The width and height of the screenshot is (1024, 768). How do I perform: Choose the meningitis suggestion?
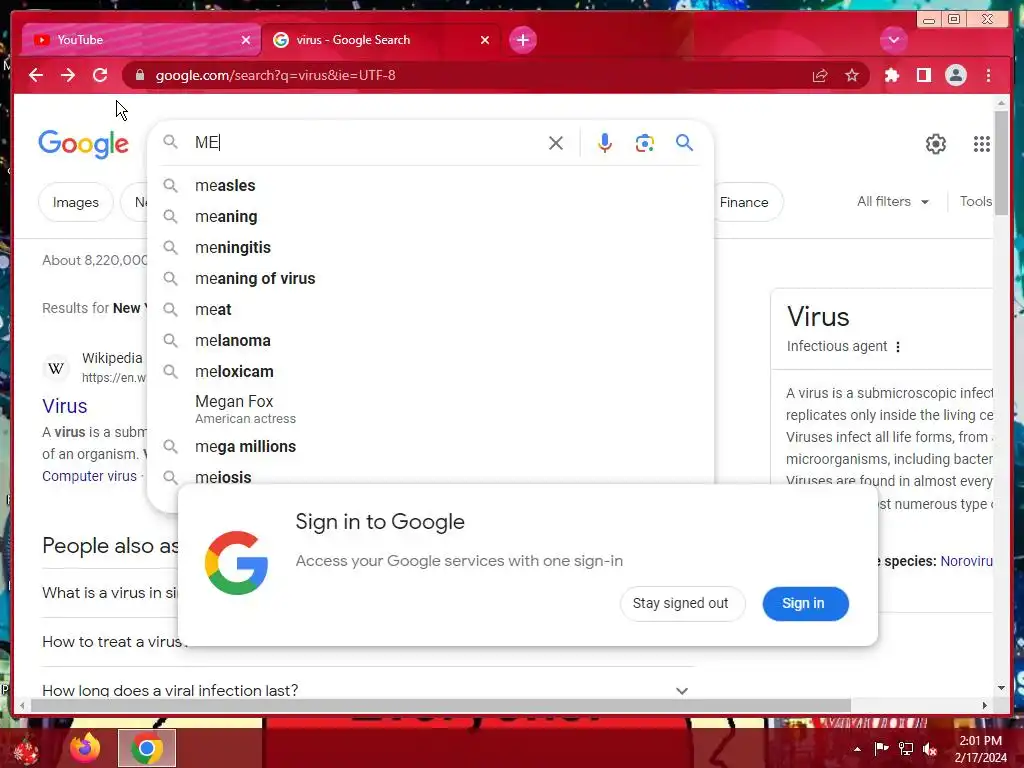[431, 248]
